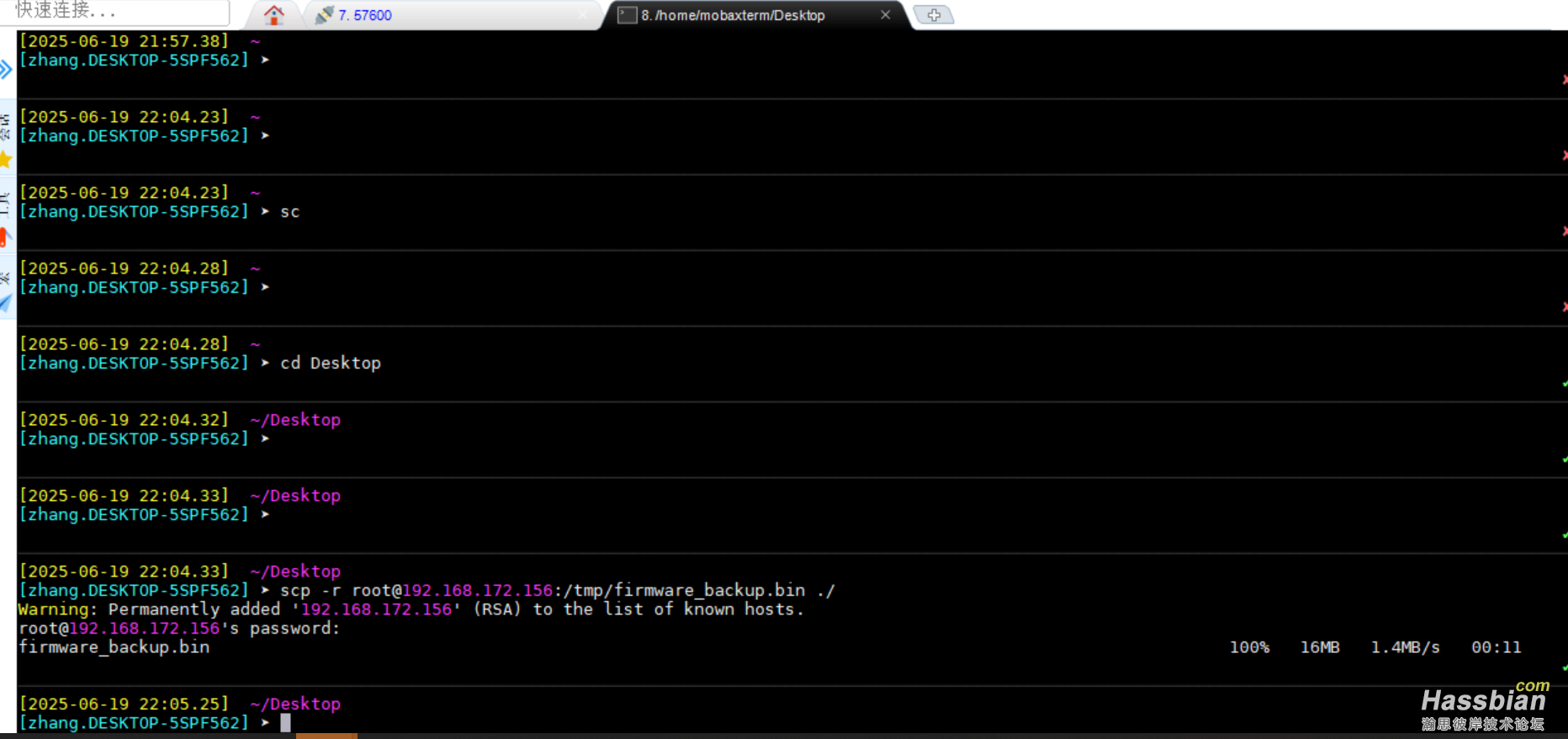The image size is (1568, 739).
Task: Close the /home/mobaxterm/Desktop tab with its X
Action: (x=885, y=14)
